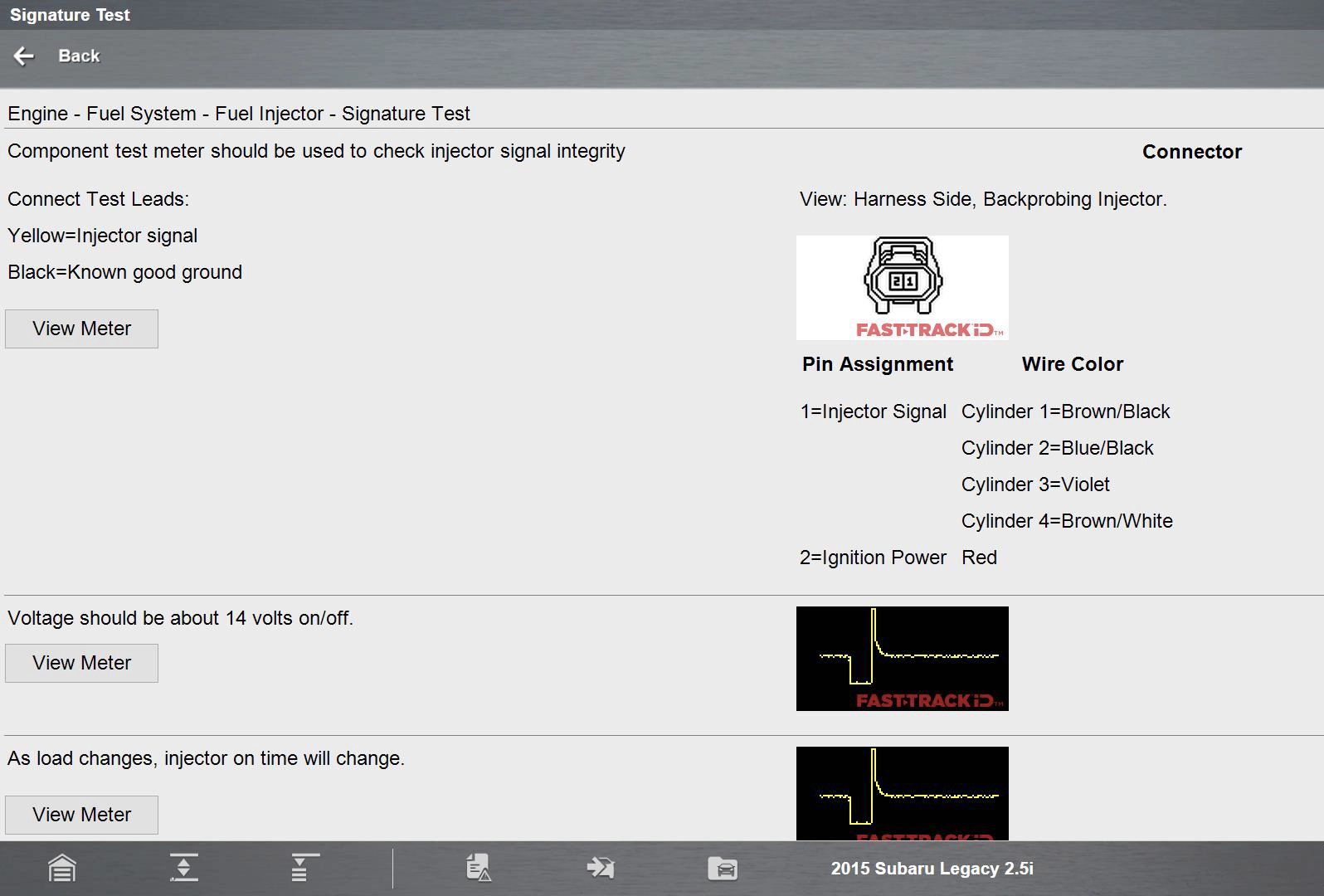Click the list-with-top-bar toolbar icon

click(304, 868)
